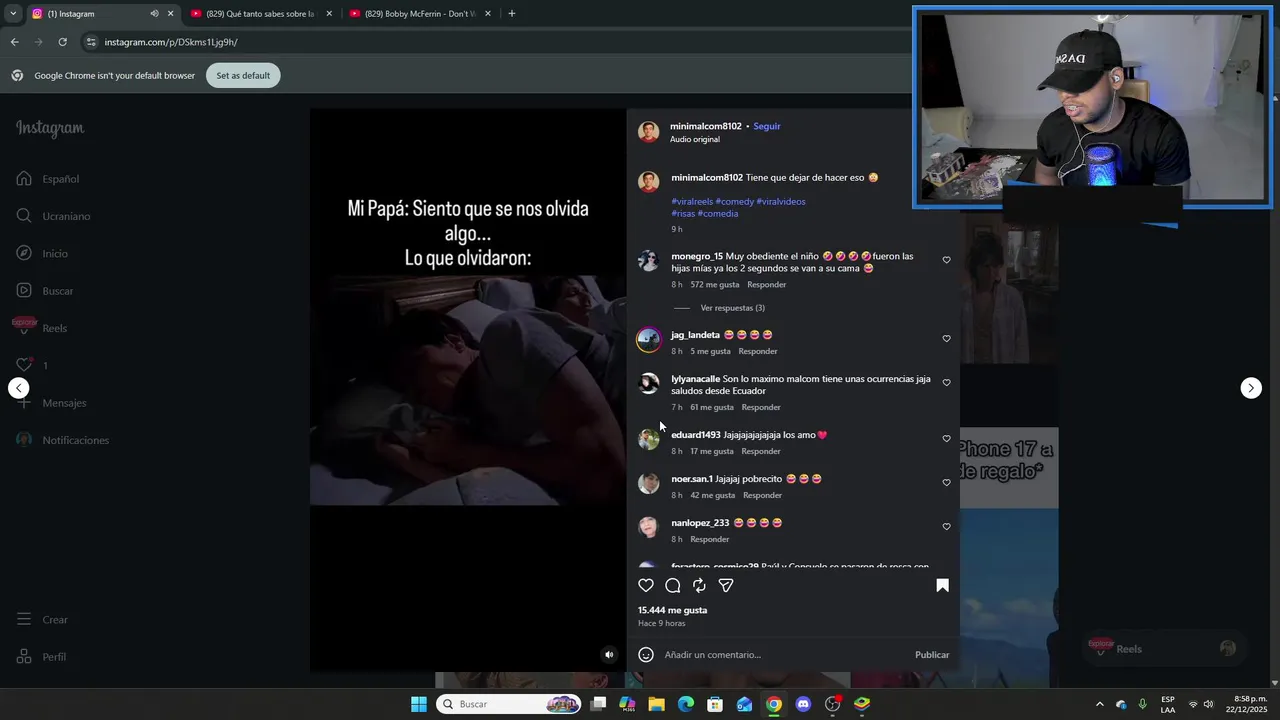Open a new browser tab
This screenshot has width=1280, height=720.
pos(512,14)
